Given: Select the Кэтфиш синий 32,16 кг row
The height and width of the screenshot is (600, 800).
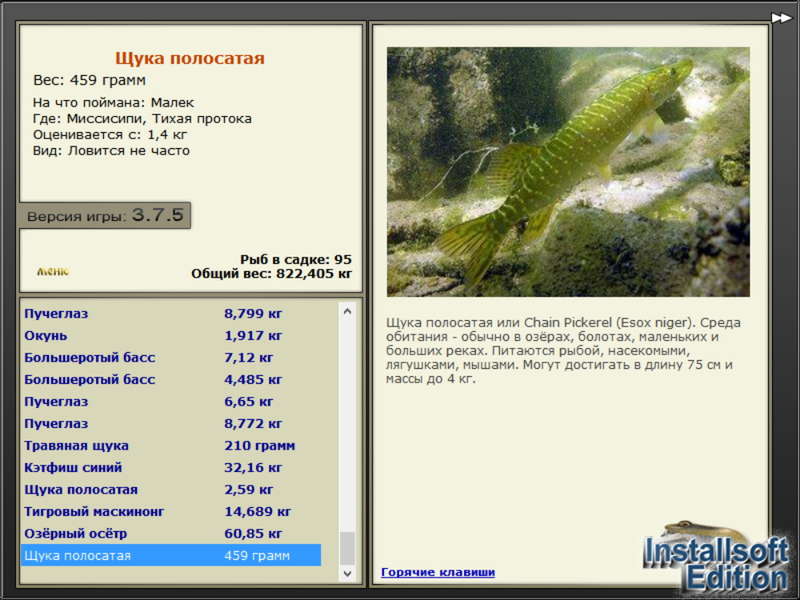Looking at the screenshot, I should coord(171,467).
